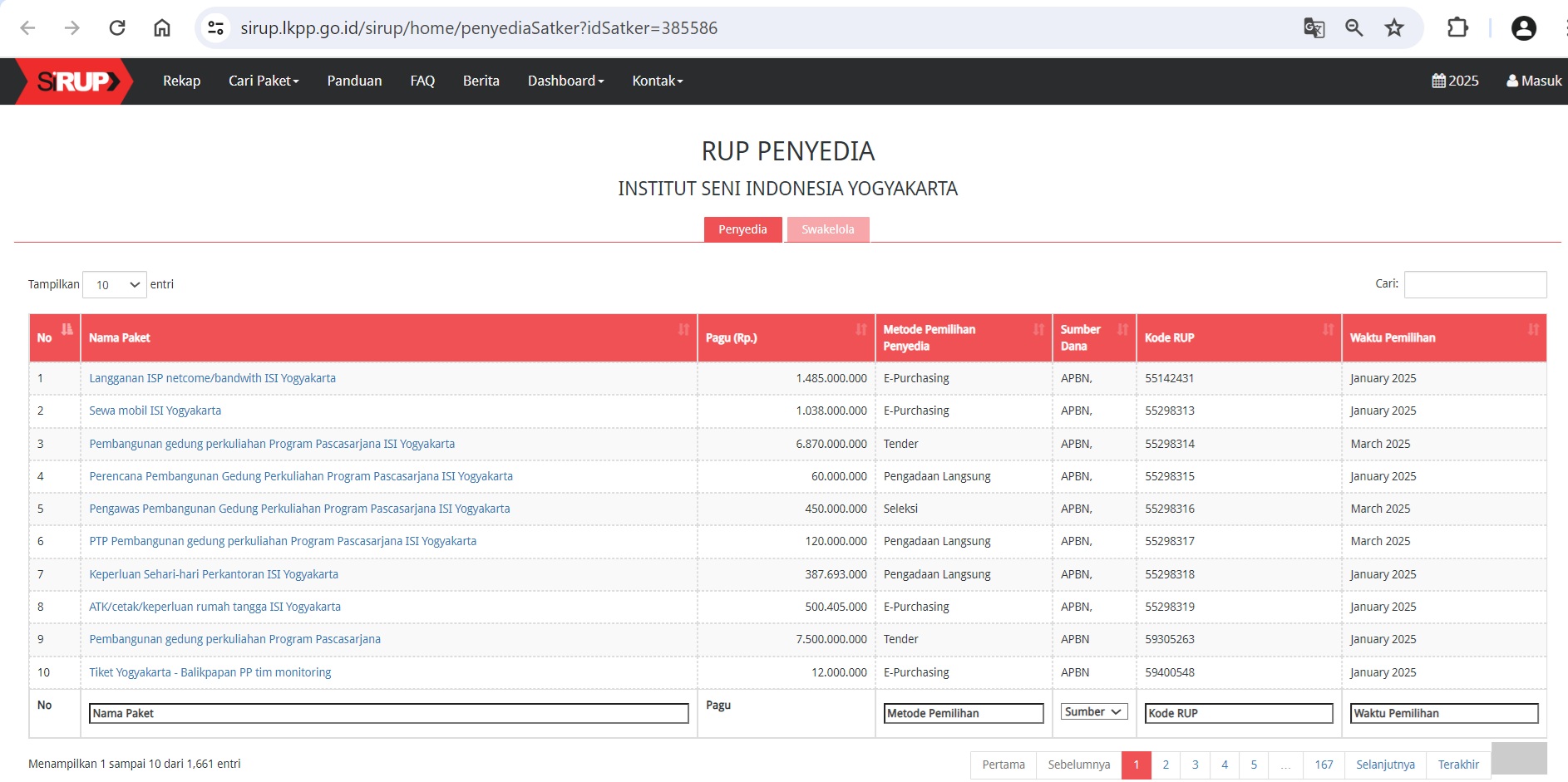1568x782 pixels.
Task: Sort by Waktu Pemilihan column arrows
Action: coord(1532,330)
